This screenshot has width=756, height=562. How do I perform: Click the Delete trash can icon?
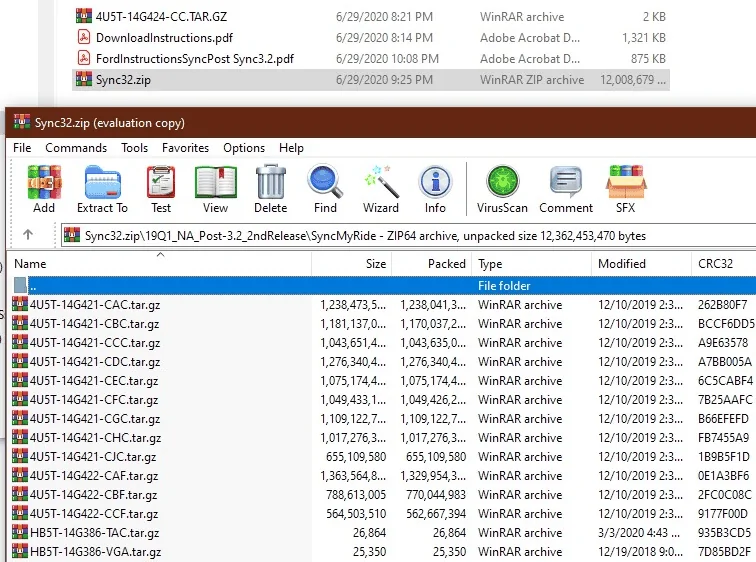tap(270, 182)
